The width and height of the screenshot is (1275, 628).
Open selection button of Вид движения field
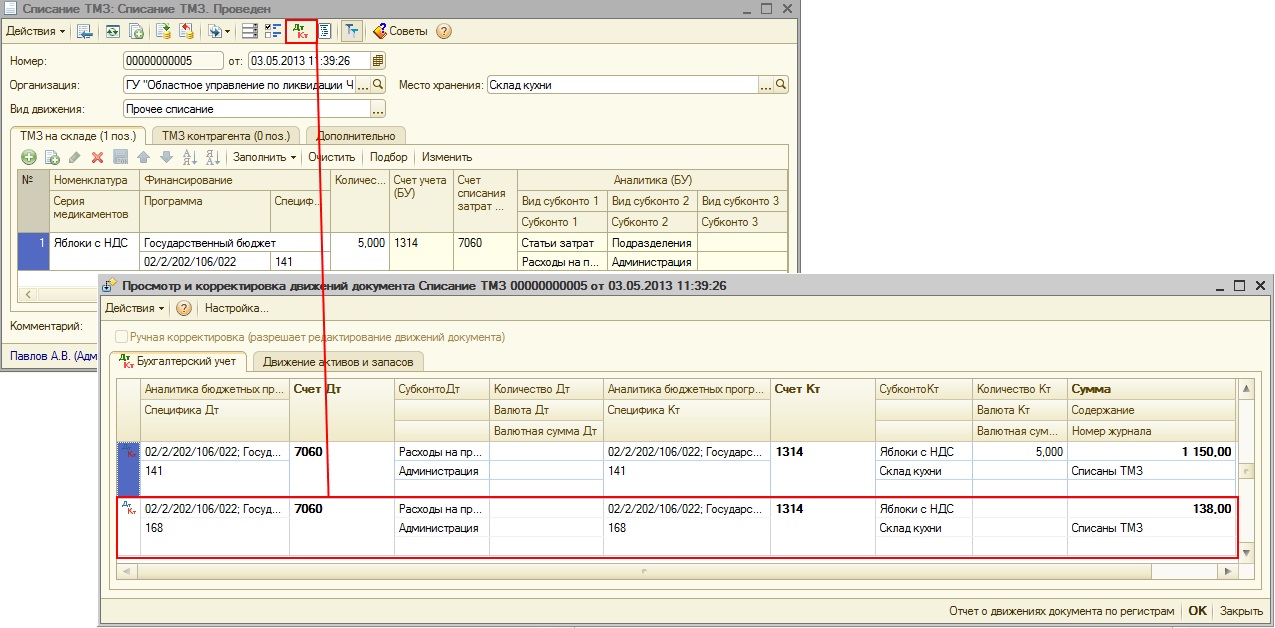tap(378, 109)
